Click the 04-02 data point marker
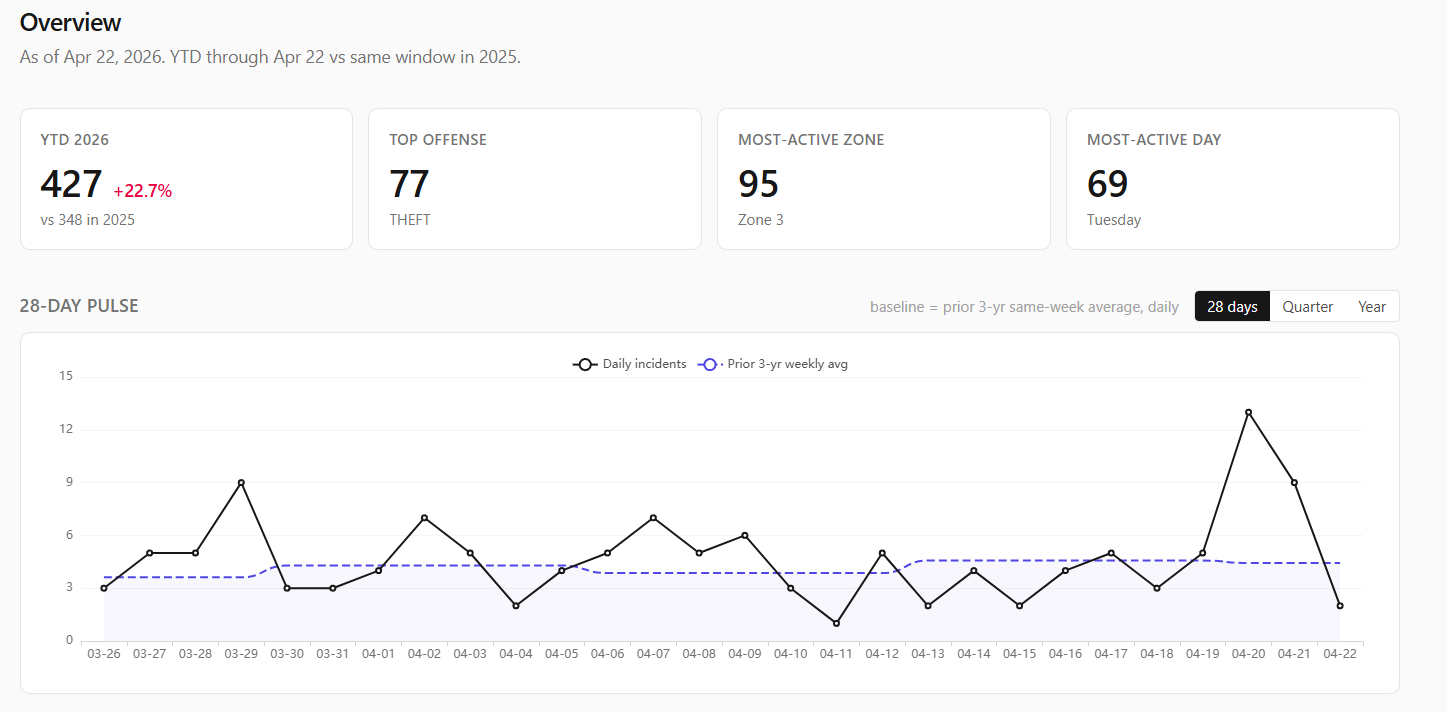 pos(424,518)
